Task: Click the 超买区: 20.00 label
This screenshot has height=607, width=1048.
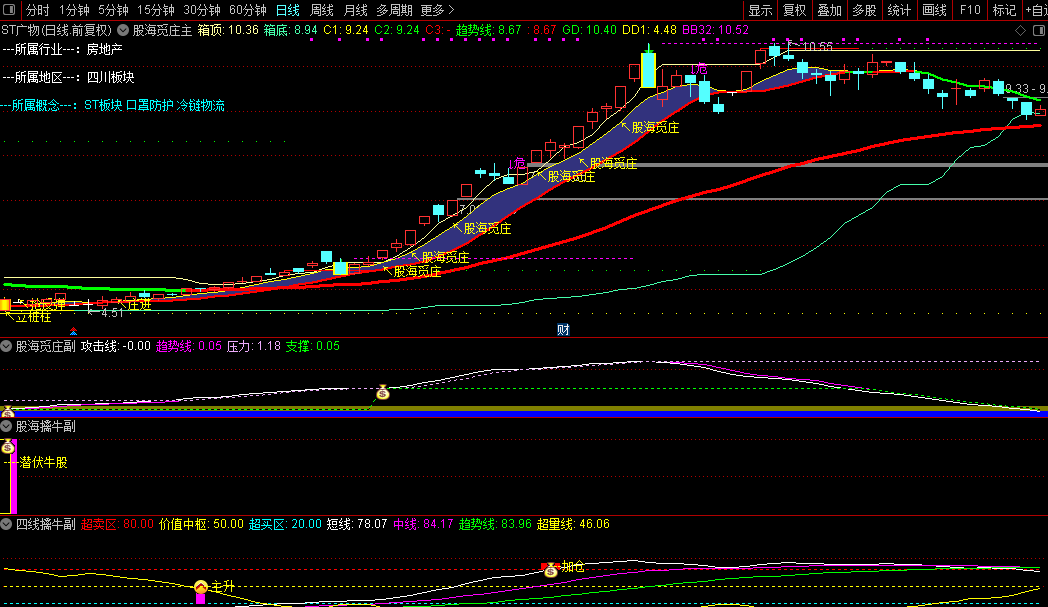Action: [285, 524]
